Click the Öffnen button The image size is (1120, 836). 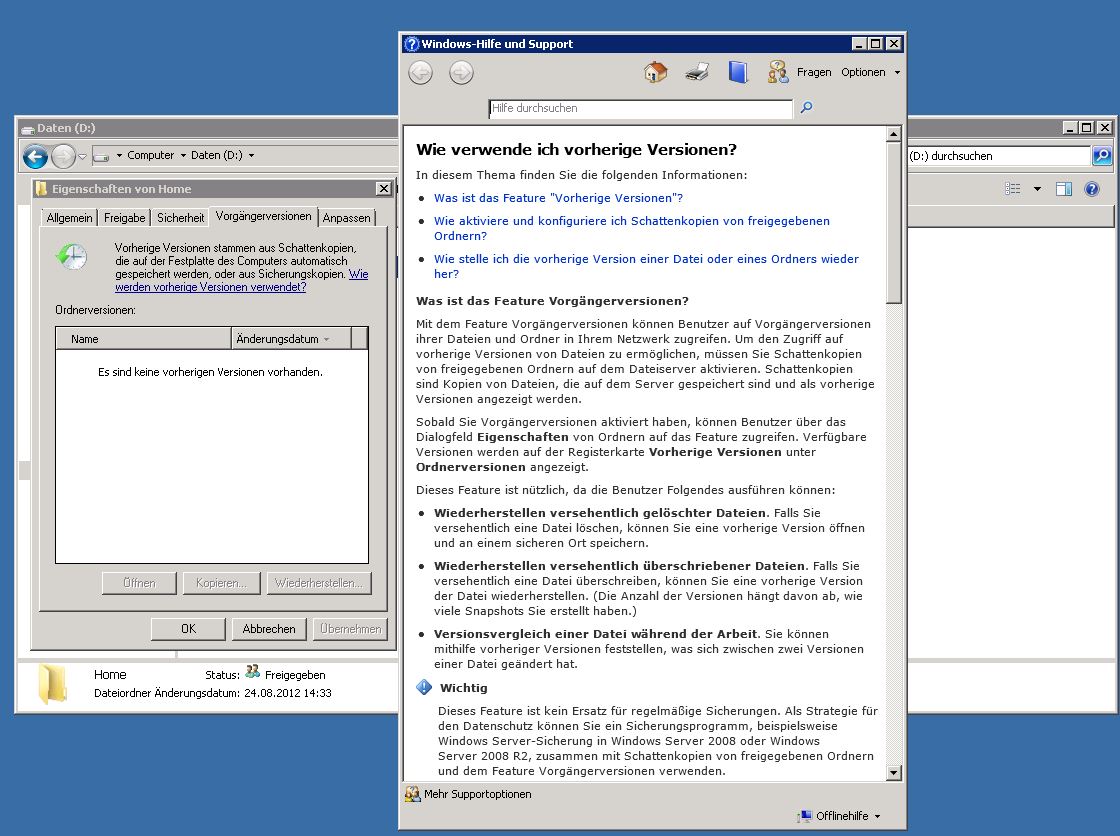[x=139, y=583]
